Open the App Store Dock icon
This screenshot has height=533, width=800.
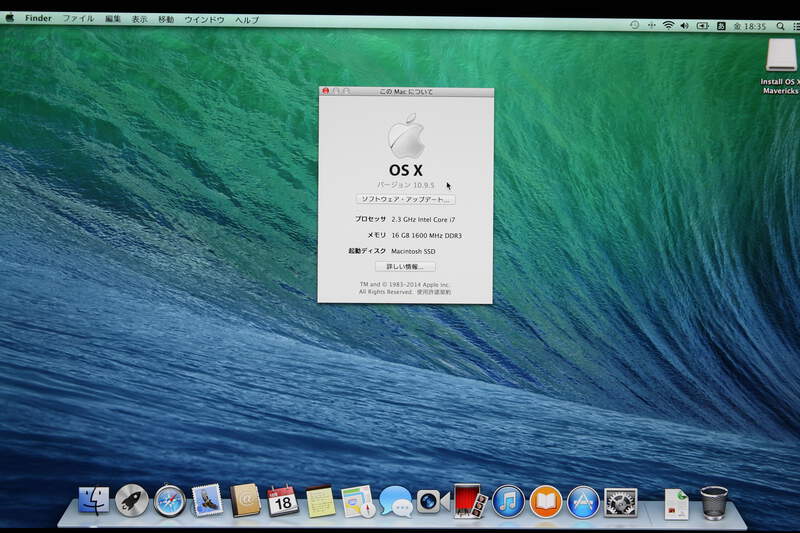[583, 500]
